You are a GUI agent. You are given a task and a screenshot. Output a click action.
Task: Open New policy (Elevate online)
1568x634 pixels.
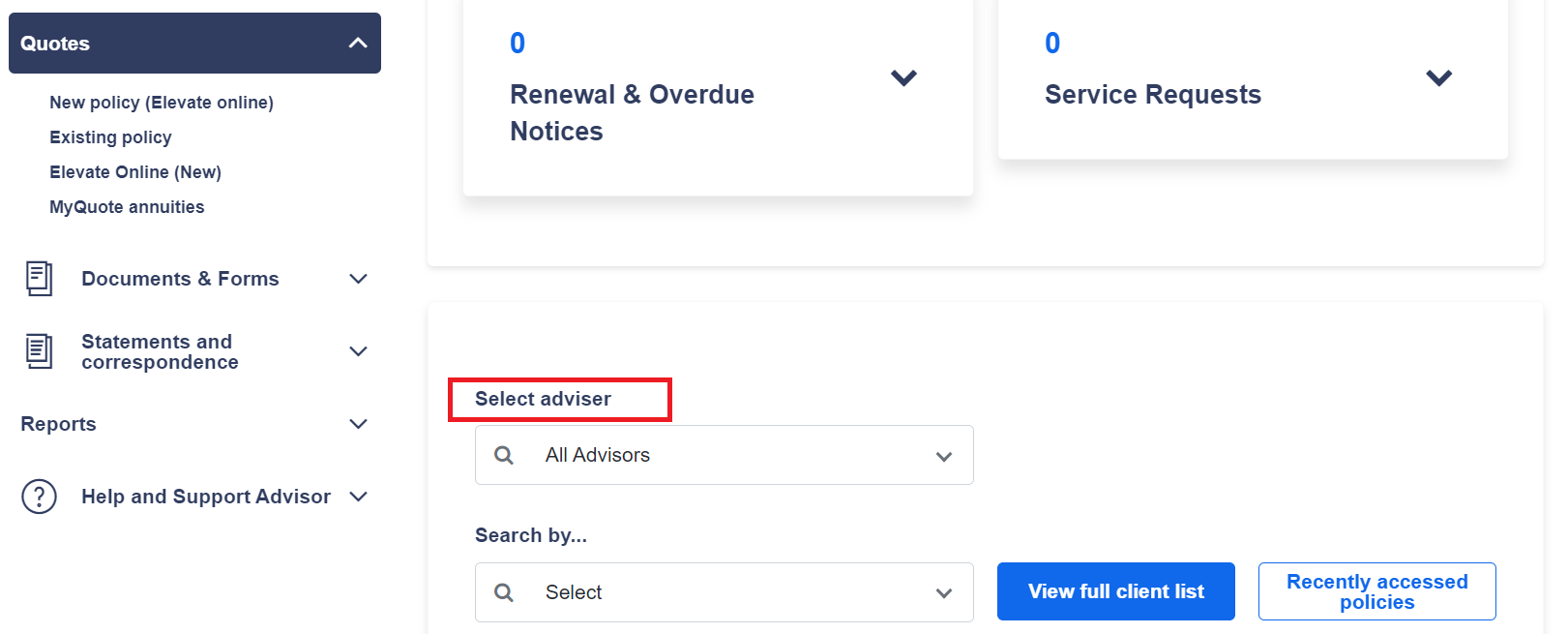162,103
